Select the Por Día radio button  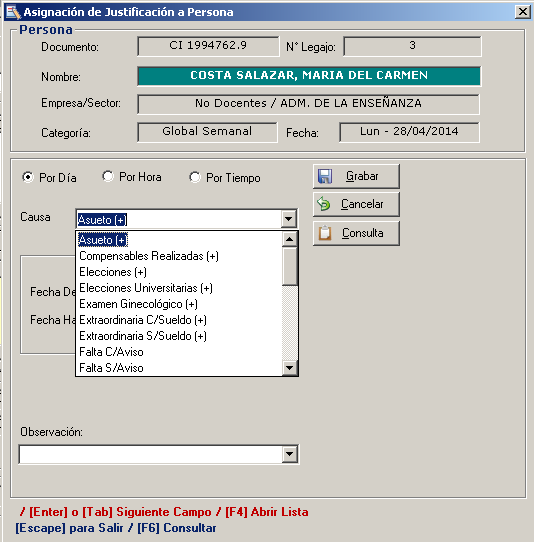click(x=28, y=177)
